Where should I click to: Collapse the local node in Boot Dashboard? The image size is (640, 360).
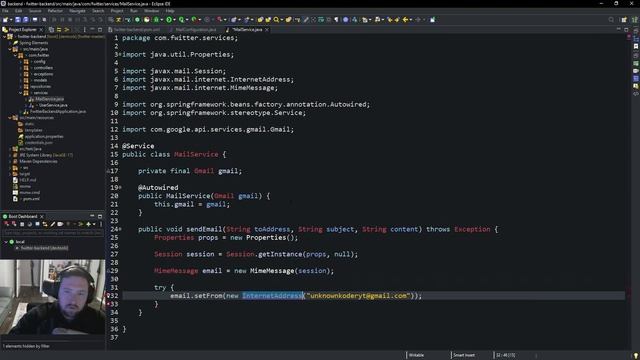point(6,242)
